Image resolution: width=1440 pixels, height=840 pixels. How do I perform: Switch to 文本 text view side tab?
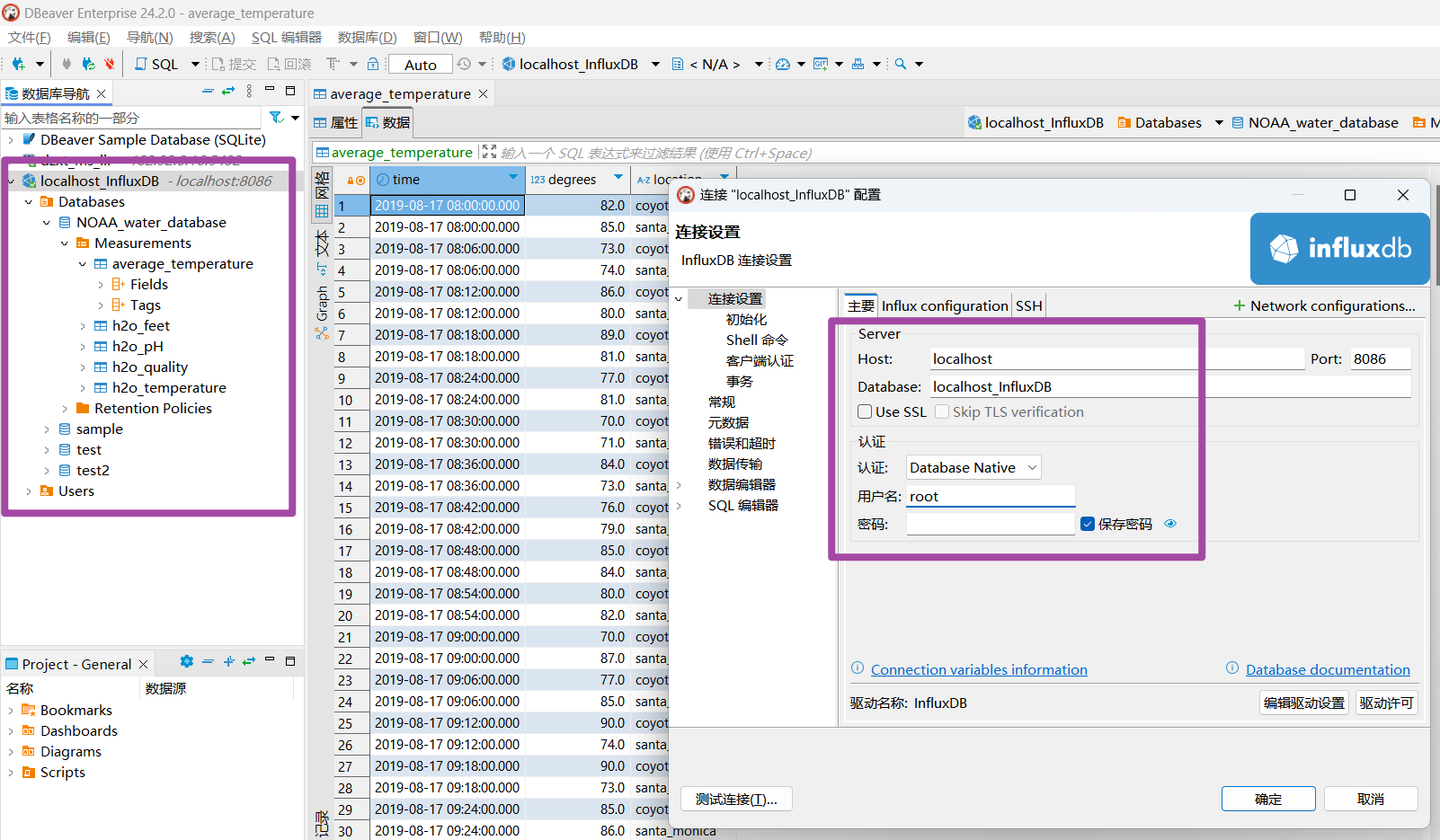(322, 252)
